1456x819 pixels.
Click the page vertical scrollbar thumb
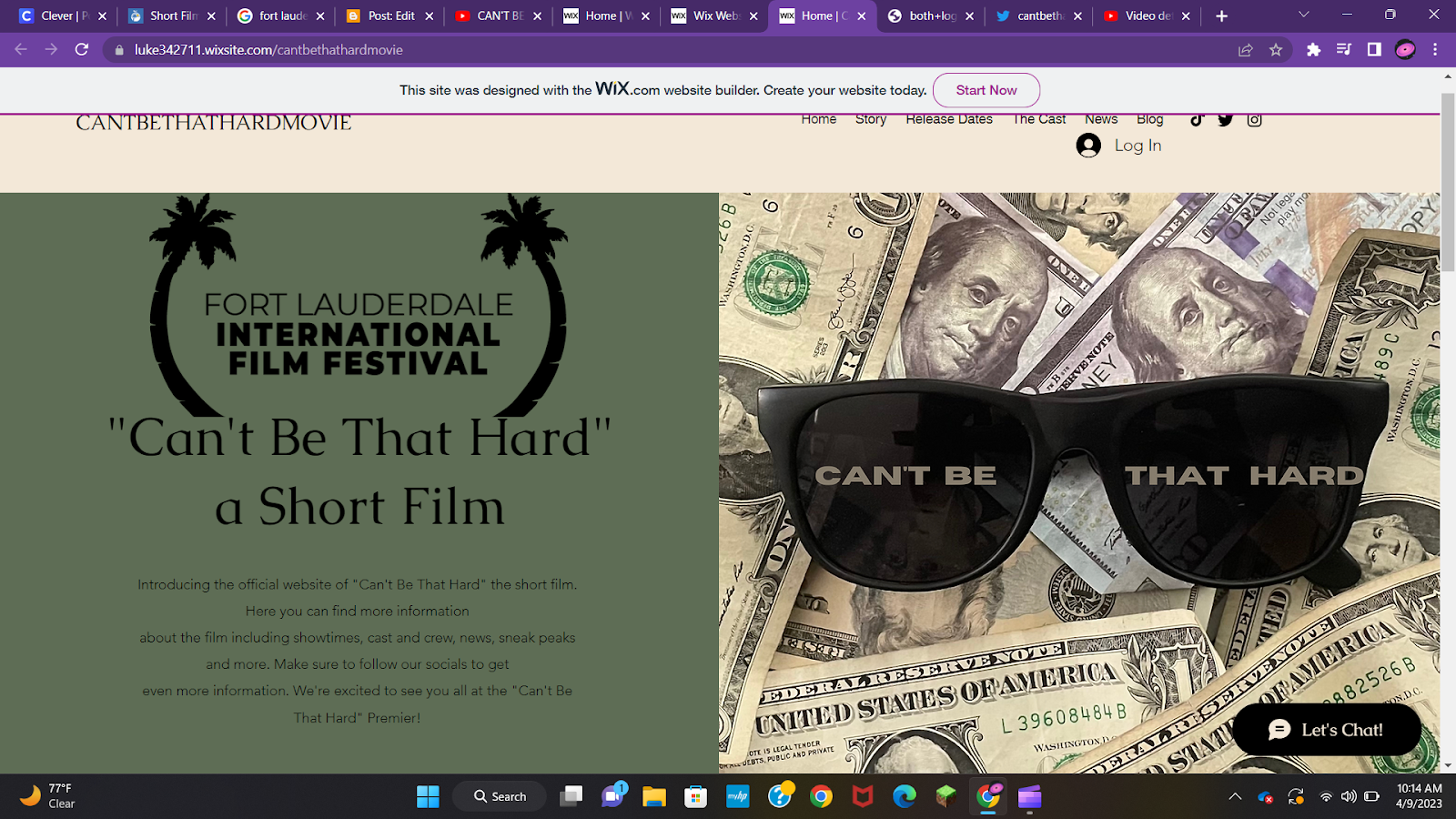click(1448, 182)
